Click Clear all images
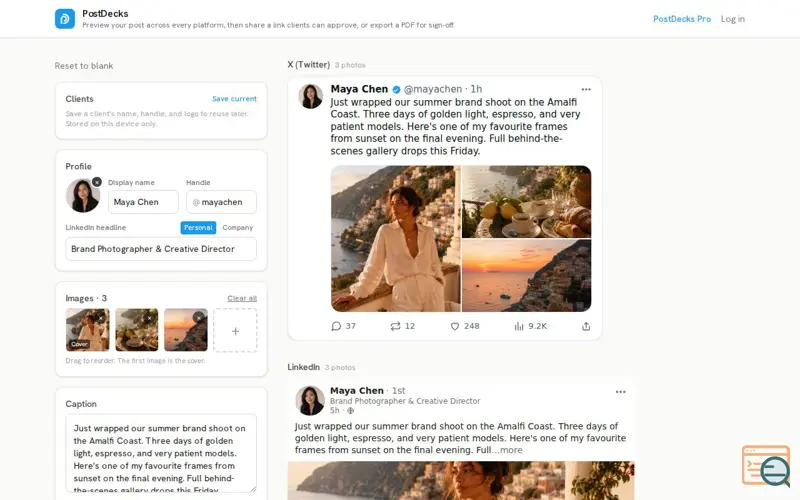The image size is (800, 500). click(x=242, y=298)
